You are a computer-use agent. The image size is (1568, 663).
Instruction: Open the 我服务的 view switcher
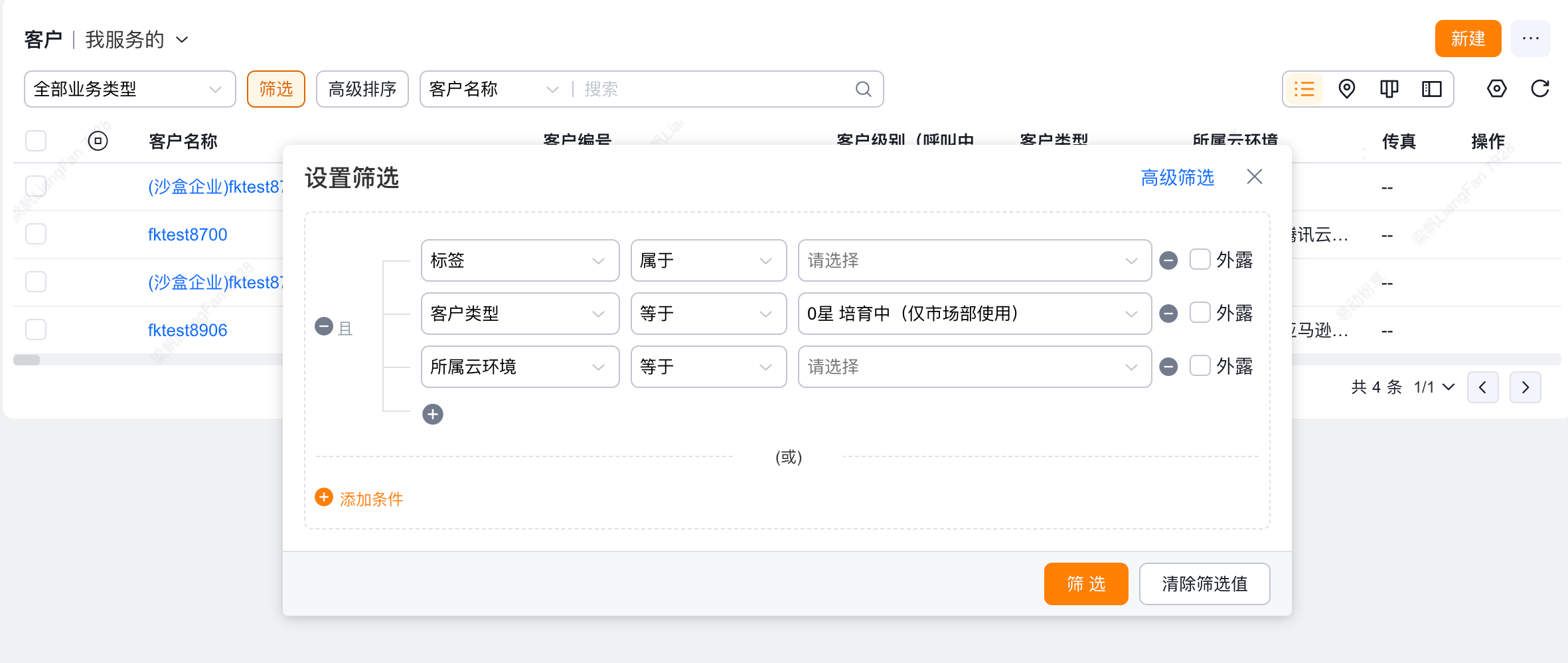click(x=137, y=40)
